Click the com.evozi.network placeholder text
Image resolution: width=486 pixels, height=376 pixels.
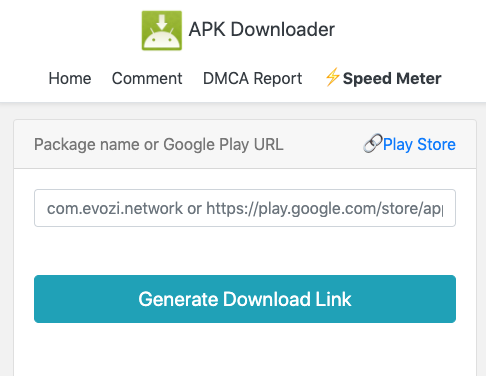click(x=115, y=209)
